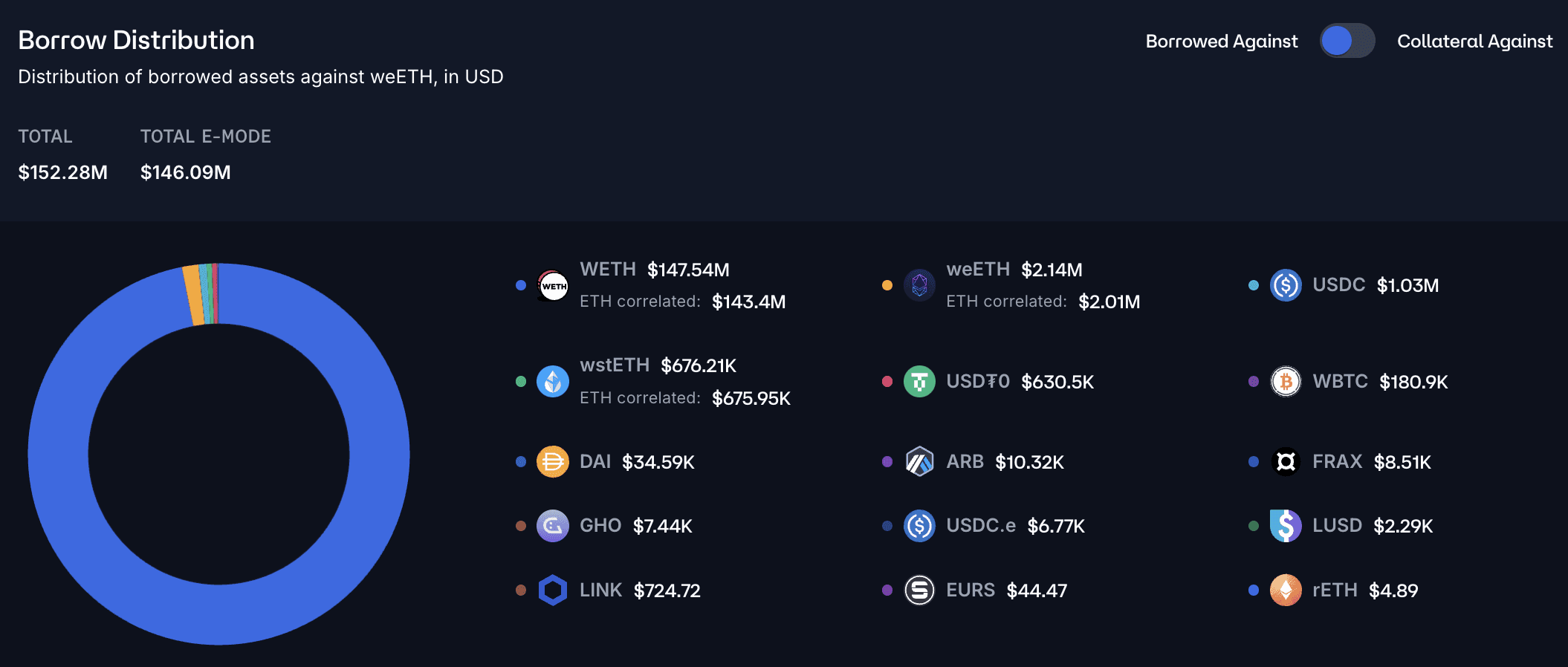The height and width of the screenshot is (667, 1568).
Task: Click the GHO token icon
Action: (552, 526)
